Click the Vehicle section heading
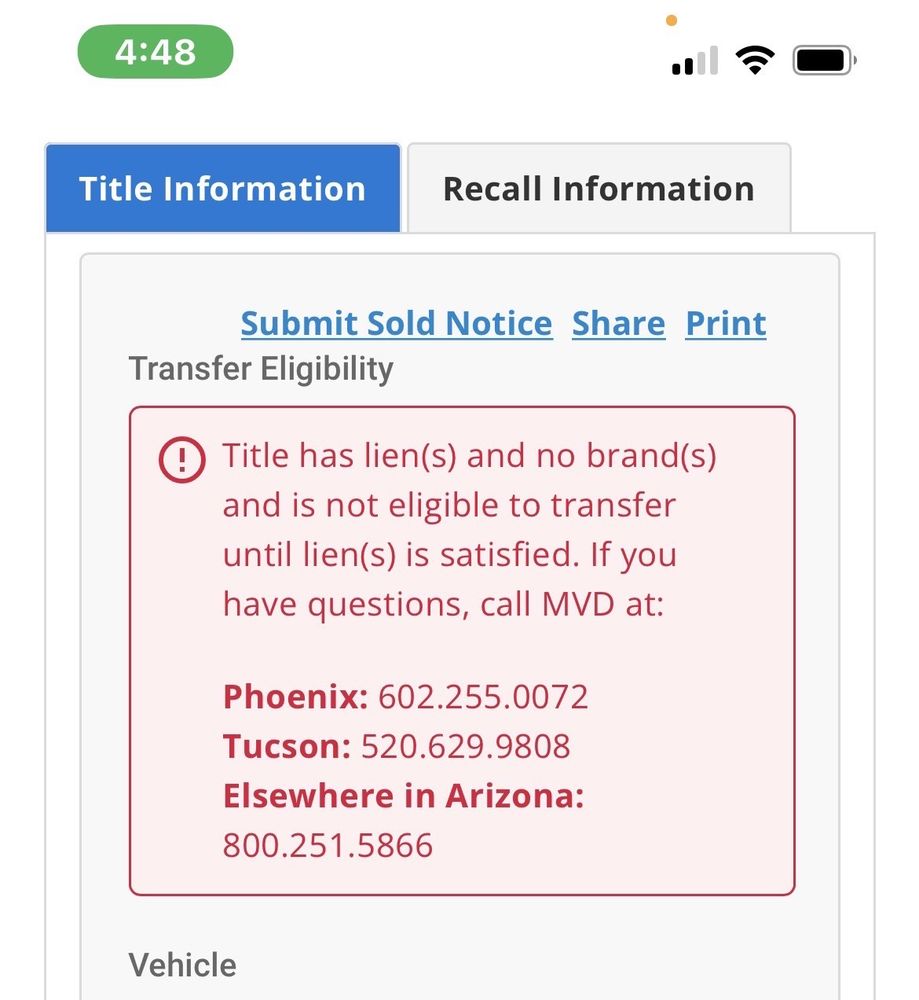 click(x=183, y=965)
